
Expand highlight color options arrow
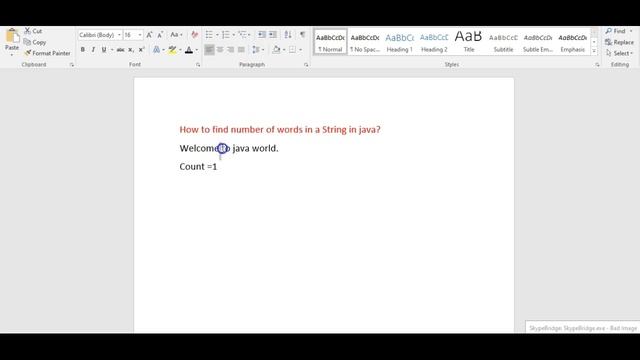click(x=180, y=50)
